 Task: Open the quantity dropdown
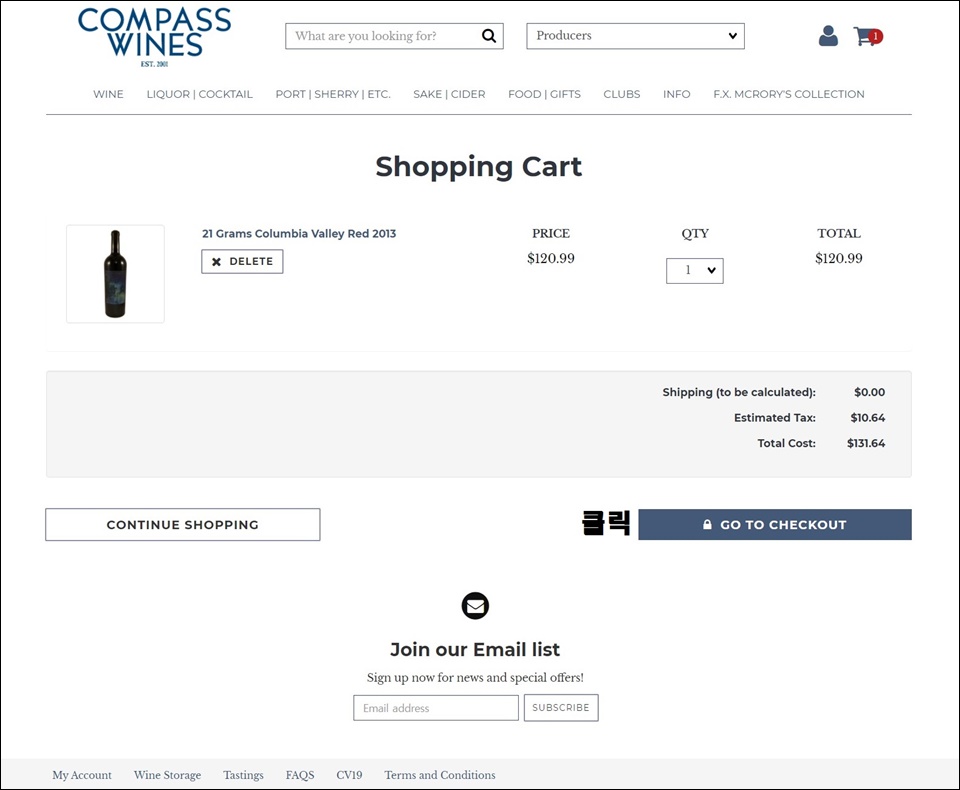click(695, 271)
